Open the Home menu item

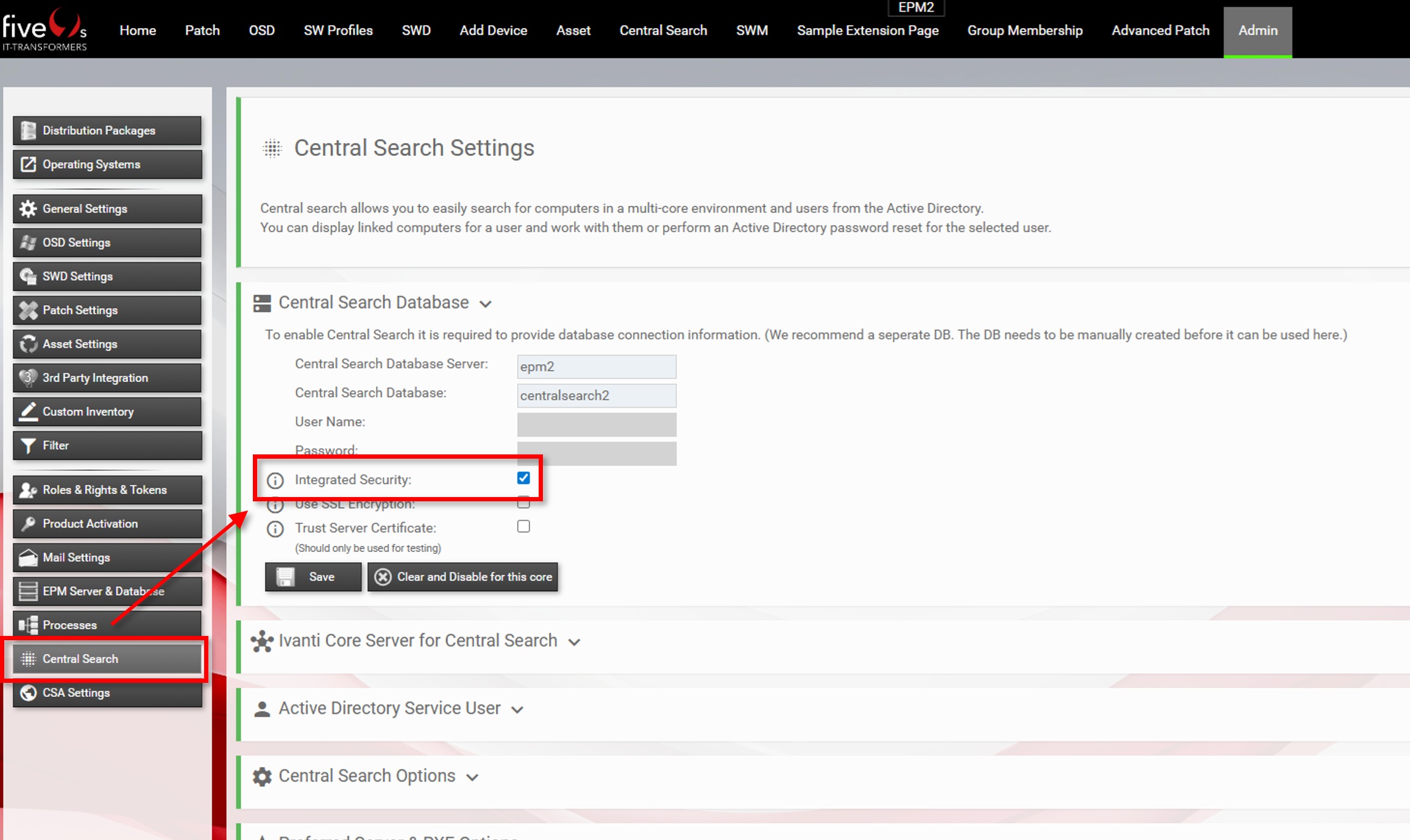(138, 30)
